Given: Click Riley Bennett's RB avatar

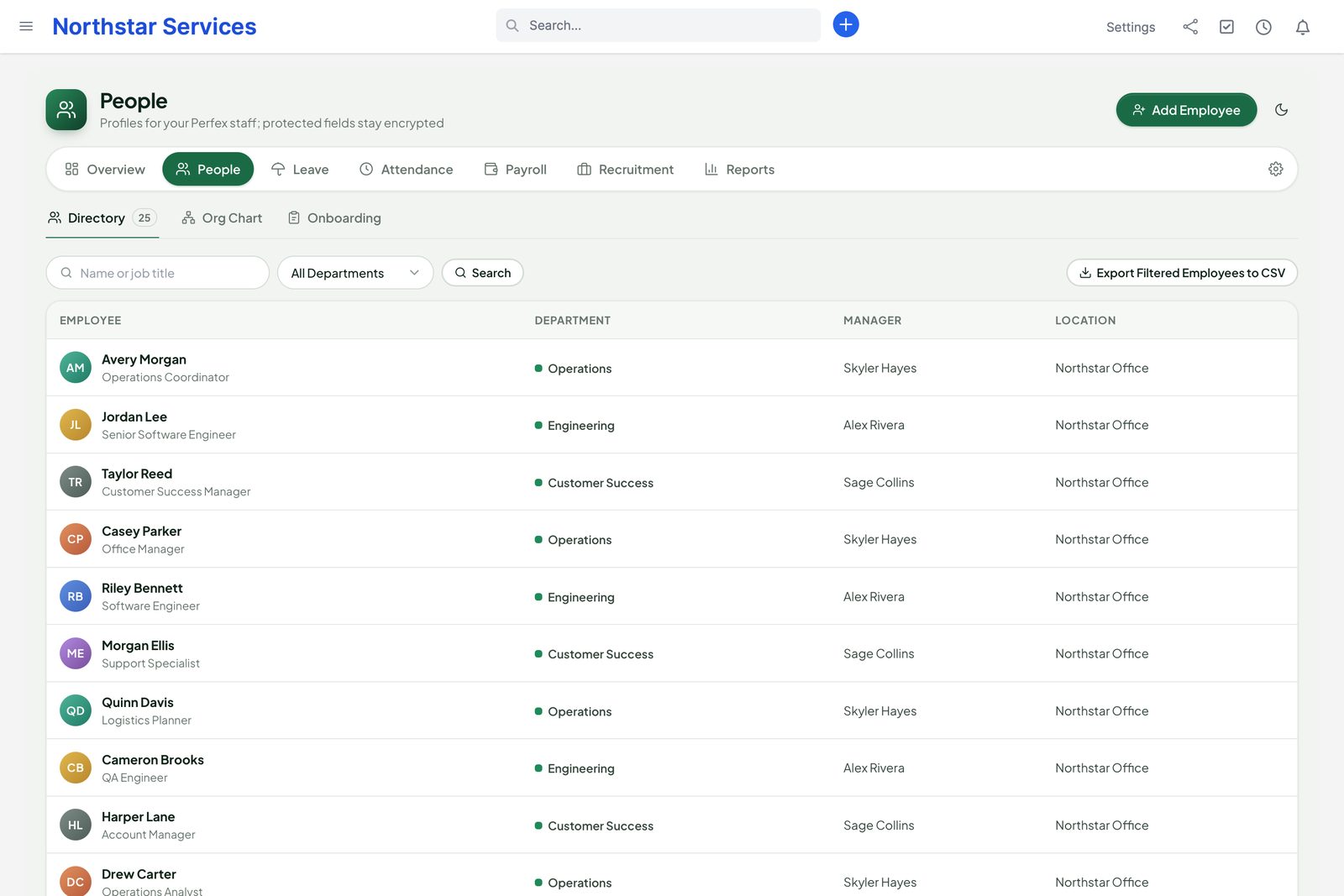Looking at the screenshot, I should point(76,596).
